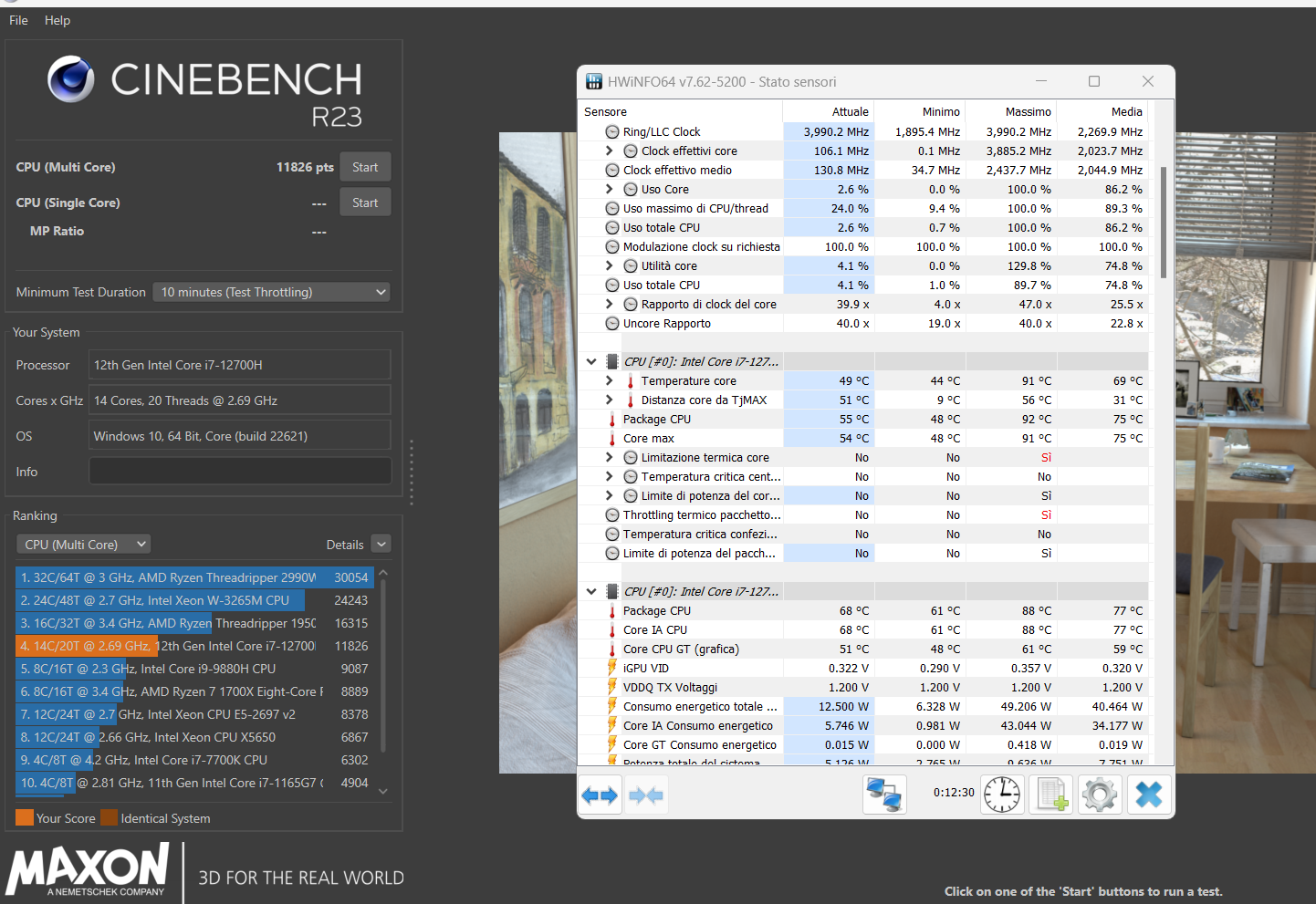Click icon beside Modulazione clock su richiesta
Viewport: 1316px width, 904px height.
(612, 246)
